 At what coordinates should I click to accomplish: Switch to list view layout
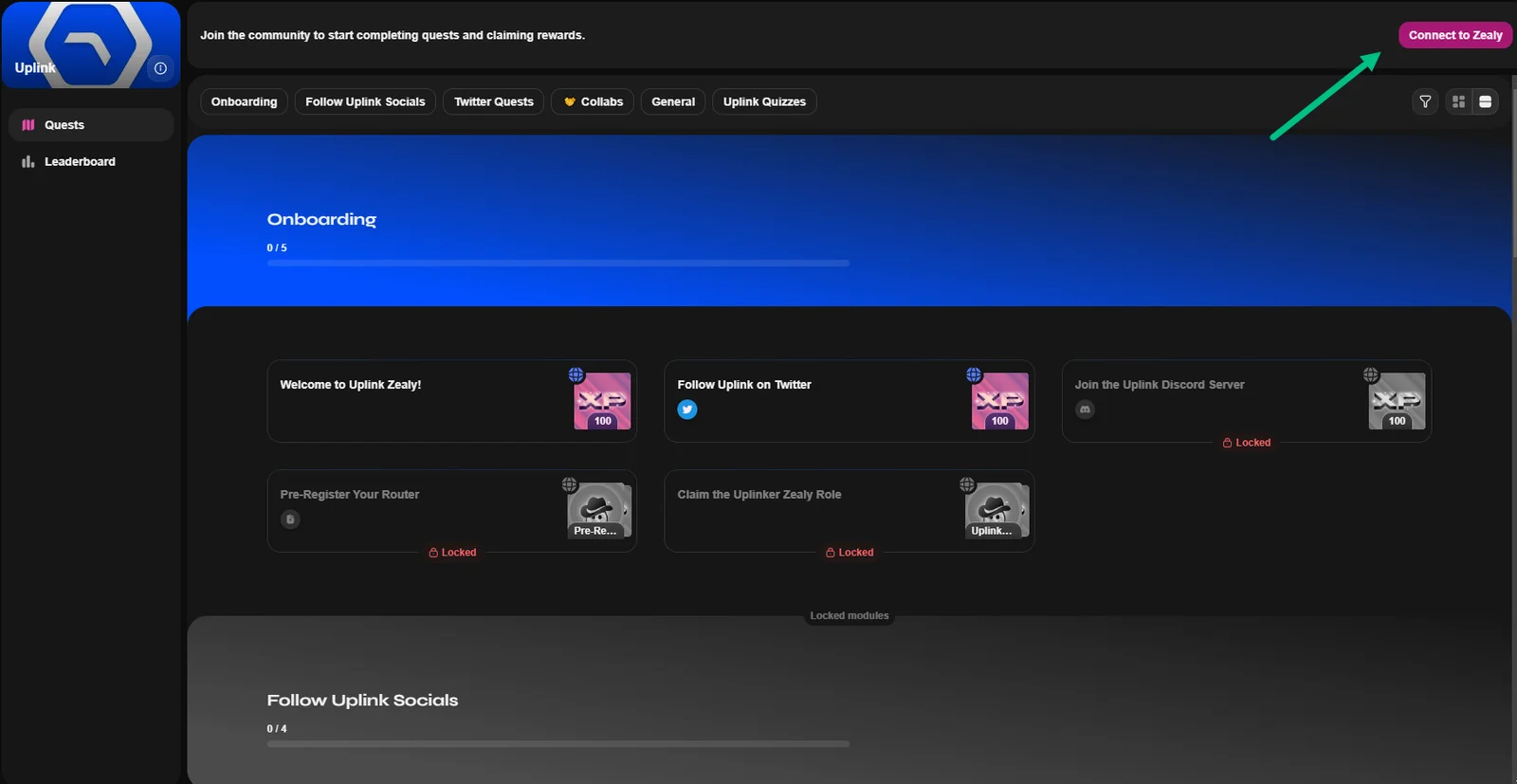point(1486,101)
